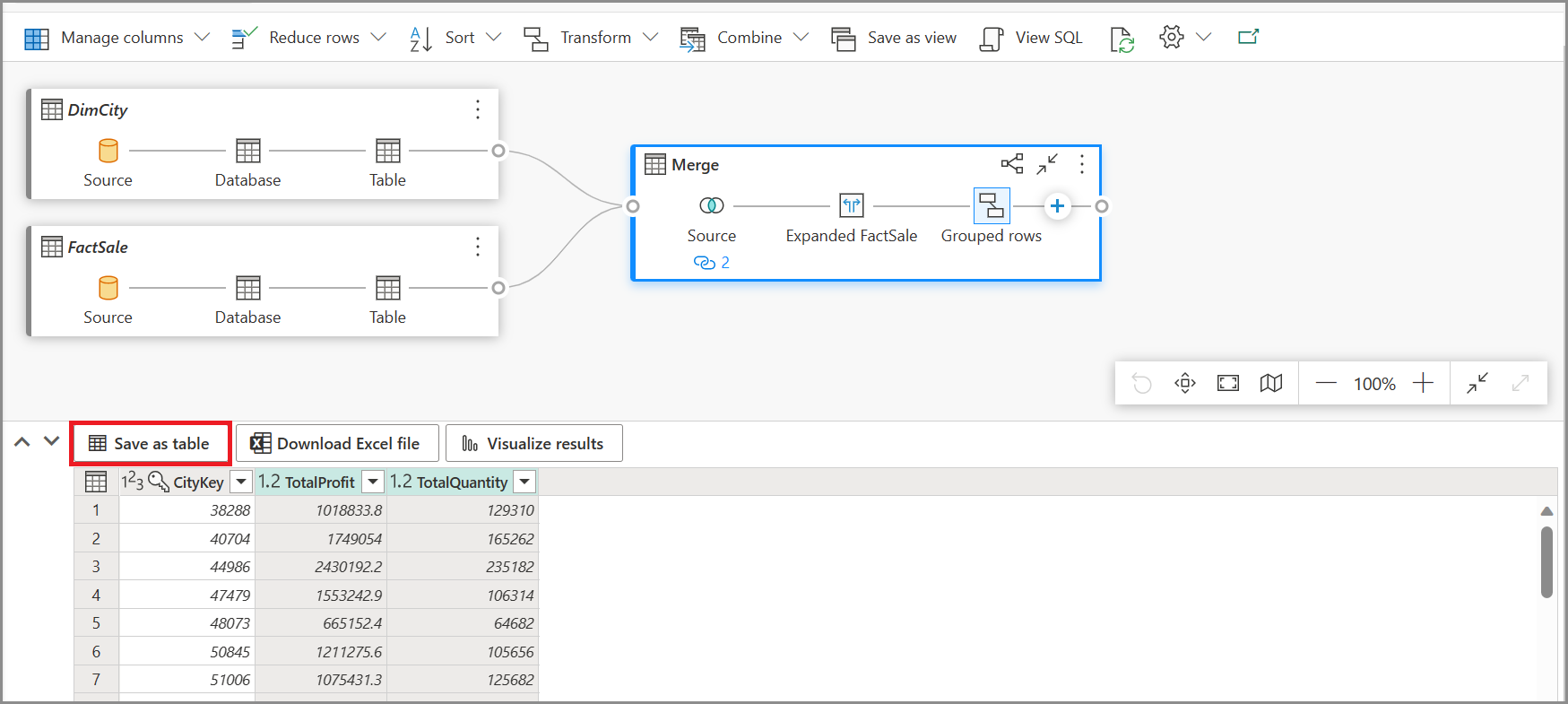Screen dimensions: 1568x704
Task: Collapse the Merge query card
Action: tap(1047, 164)
